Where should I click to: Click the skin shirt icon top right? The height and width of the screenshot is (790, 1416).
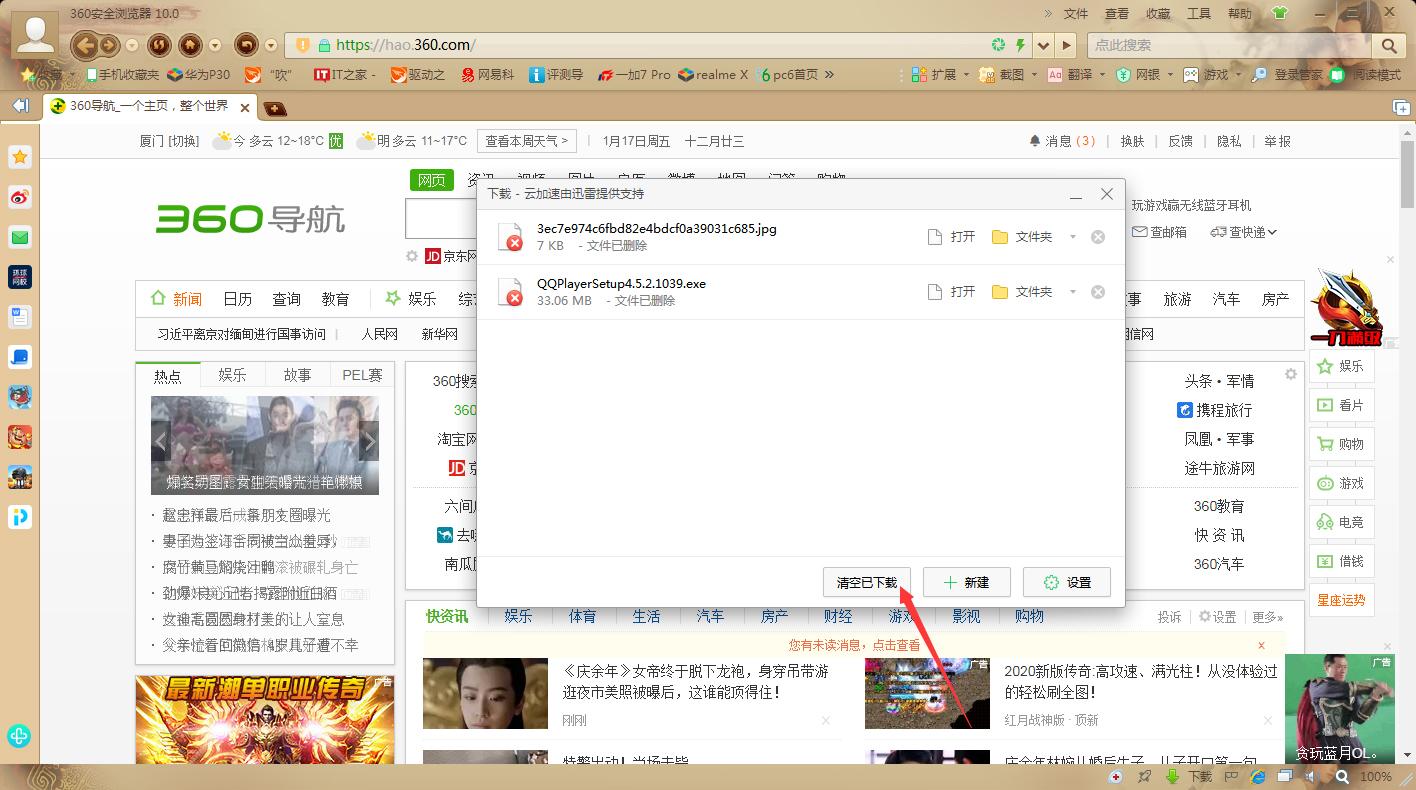(1280, 13)
